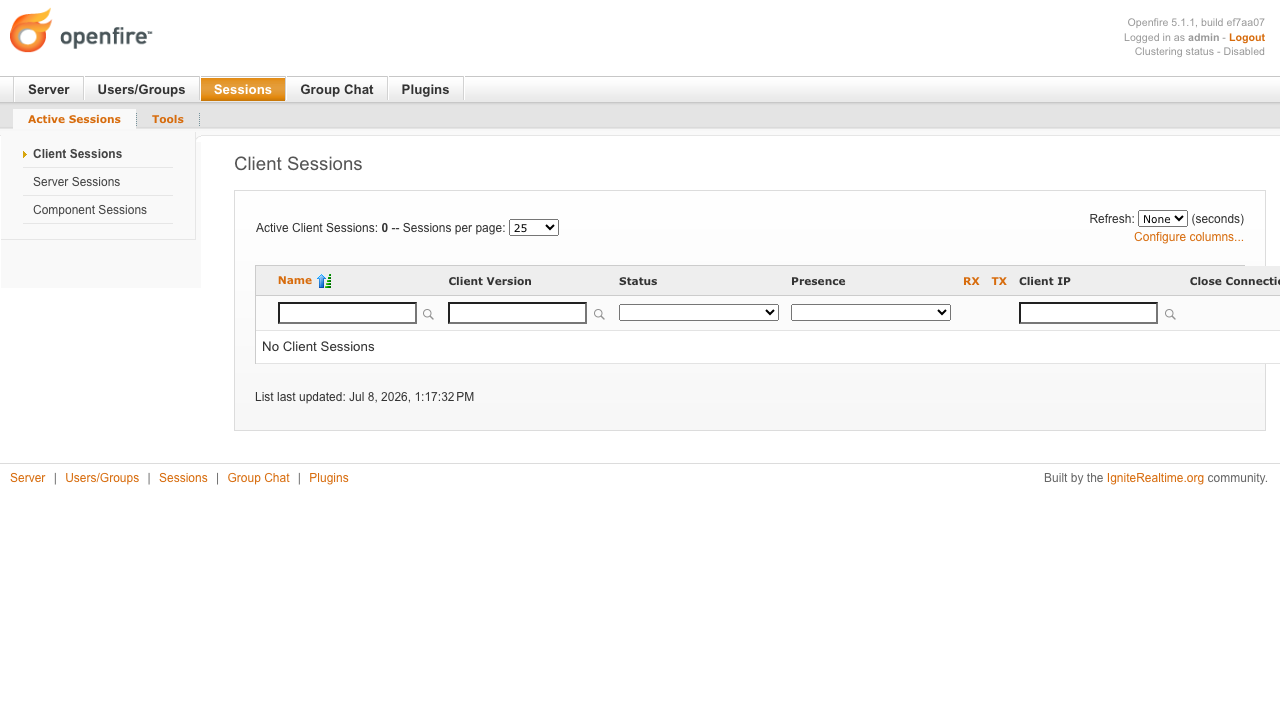Open the Refresh interval dropdown
Screen dimensions: 1280x720
coord(1163,219)
